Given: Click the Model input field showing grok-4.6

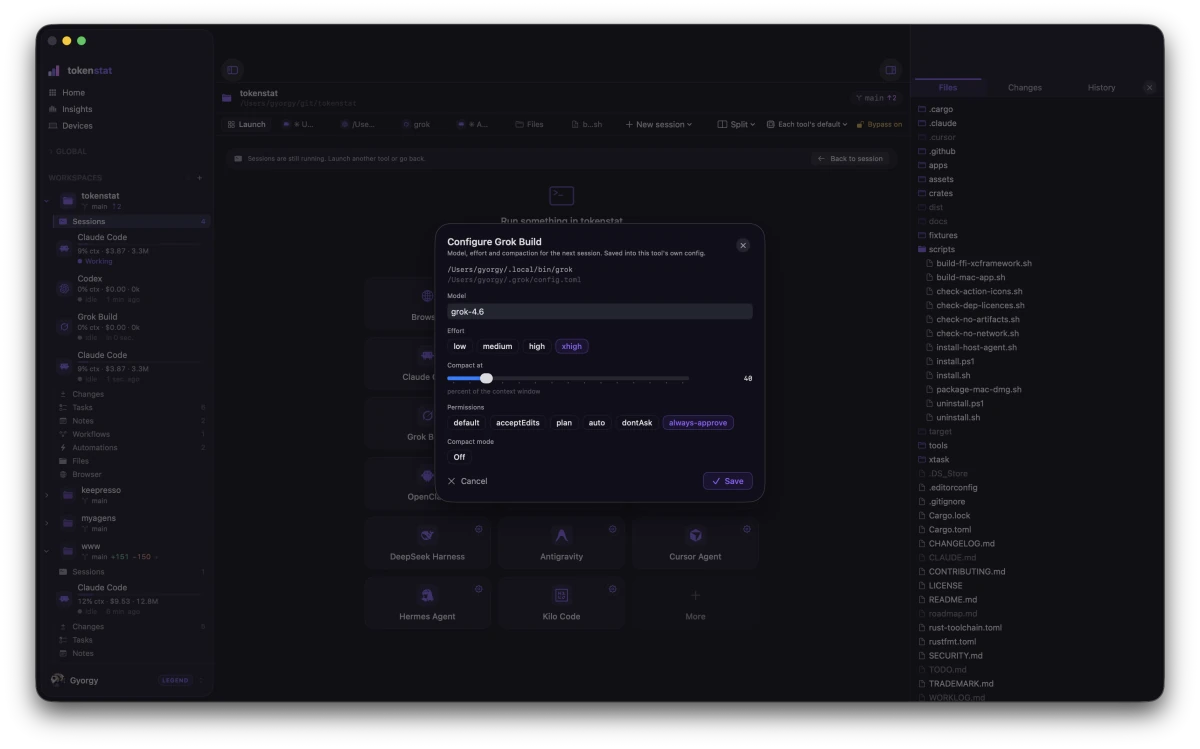Looking at the screenshot, I should [600, 311].
